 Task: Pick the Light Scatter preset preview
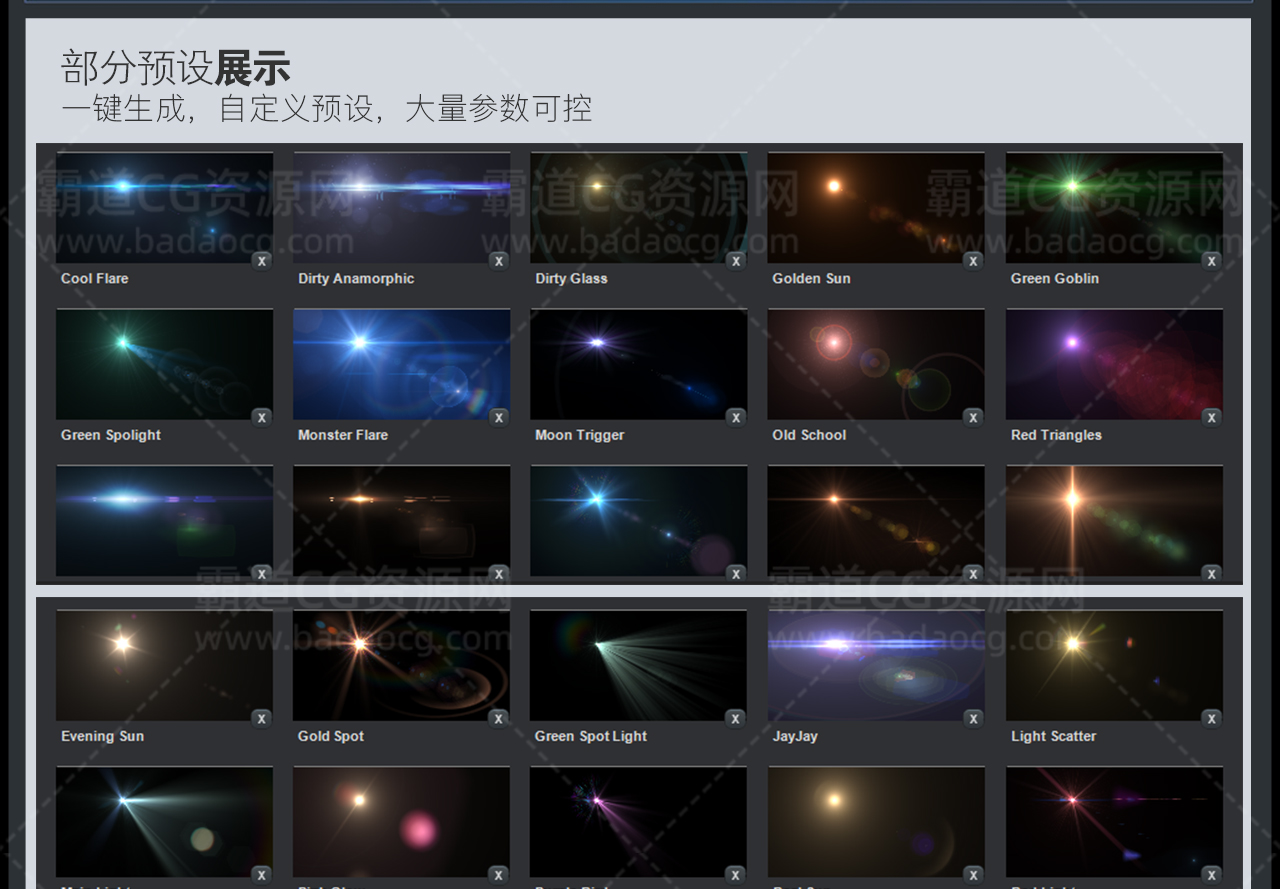1113,665
